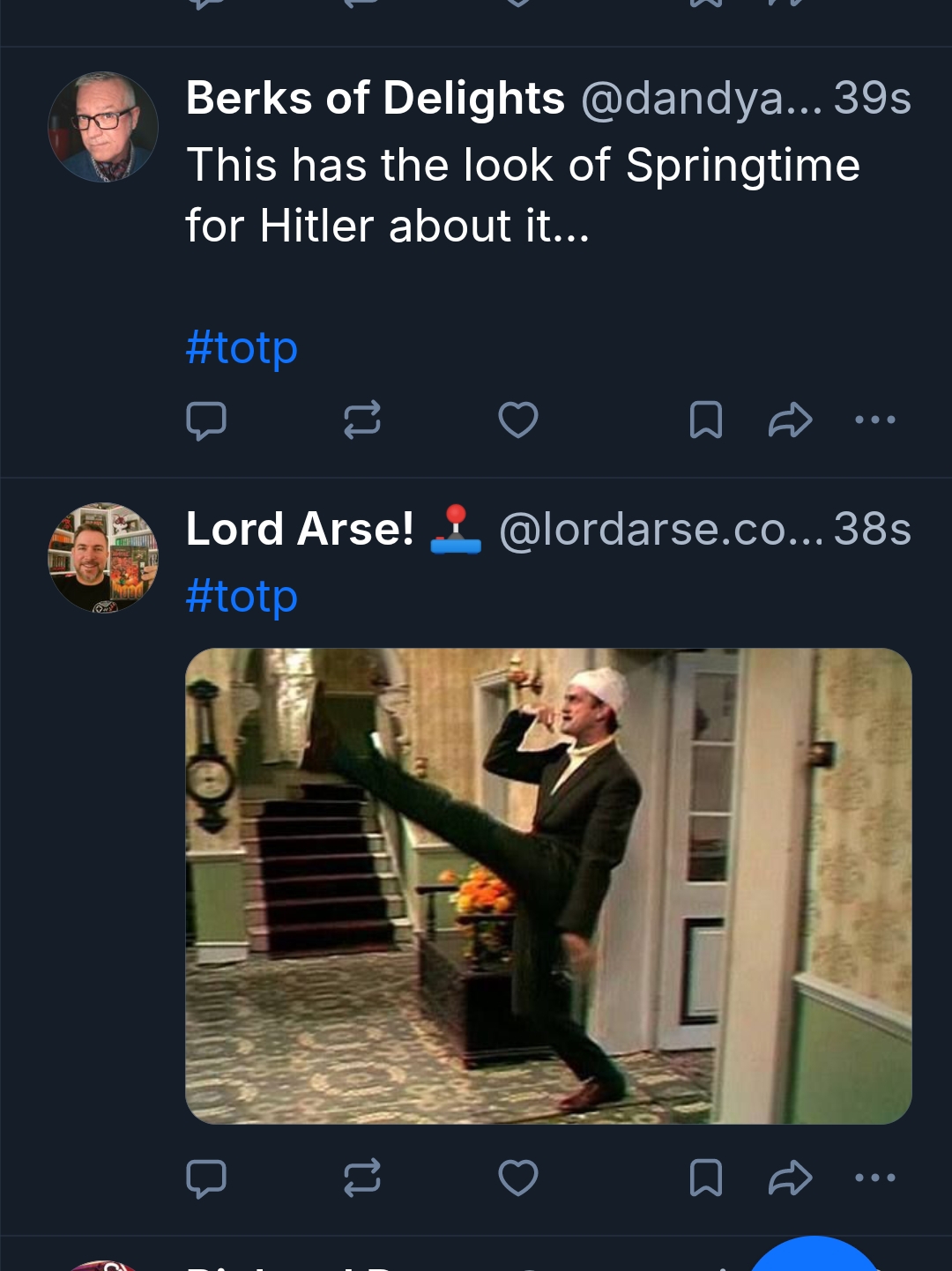The height and width of the screenshot is (1271, 952).
Task: Bookmark the Berks of Delights post
Action: [705, 420]
